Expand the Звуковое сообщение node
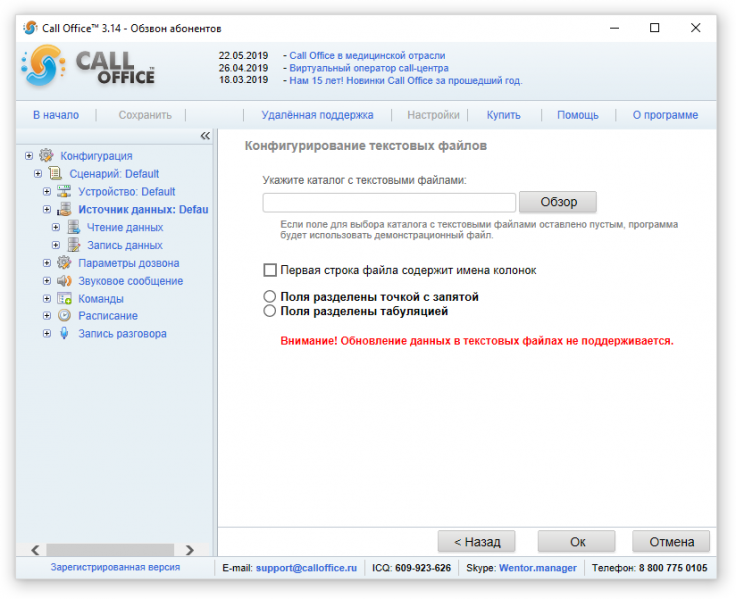The width and height of the screenshot is (736, 599). [x=47, y=281]
